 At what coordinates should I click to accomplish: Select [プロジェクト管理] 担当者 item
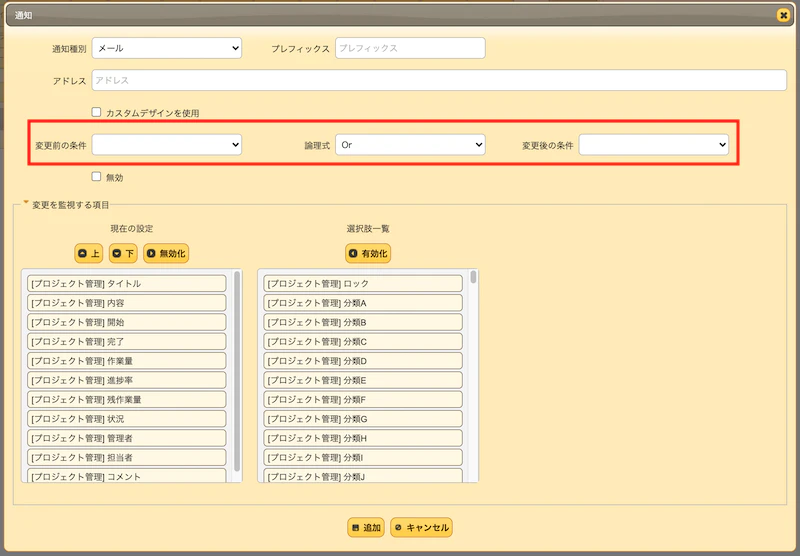(127, 458)
